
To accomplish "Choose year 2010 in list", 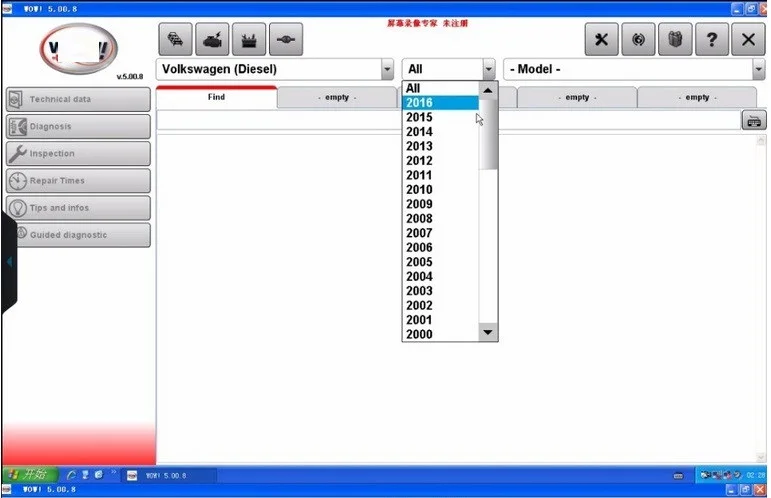I will [440, 189].
